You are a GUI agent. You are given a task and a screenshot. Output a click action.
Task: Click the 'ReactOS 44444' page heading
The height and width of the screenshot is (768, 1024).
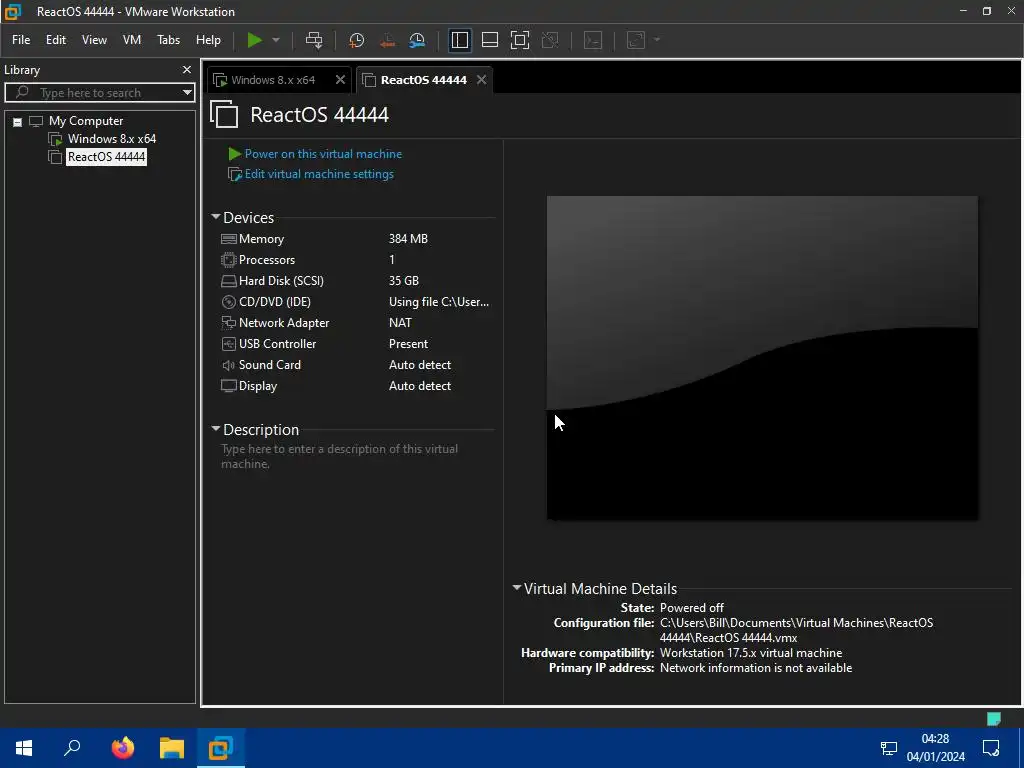pyautogui.click(x=319, y=115)
